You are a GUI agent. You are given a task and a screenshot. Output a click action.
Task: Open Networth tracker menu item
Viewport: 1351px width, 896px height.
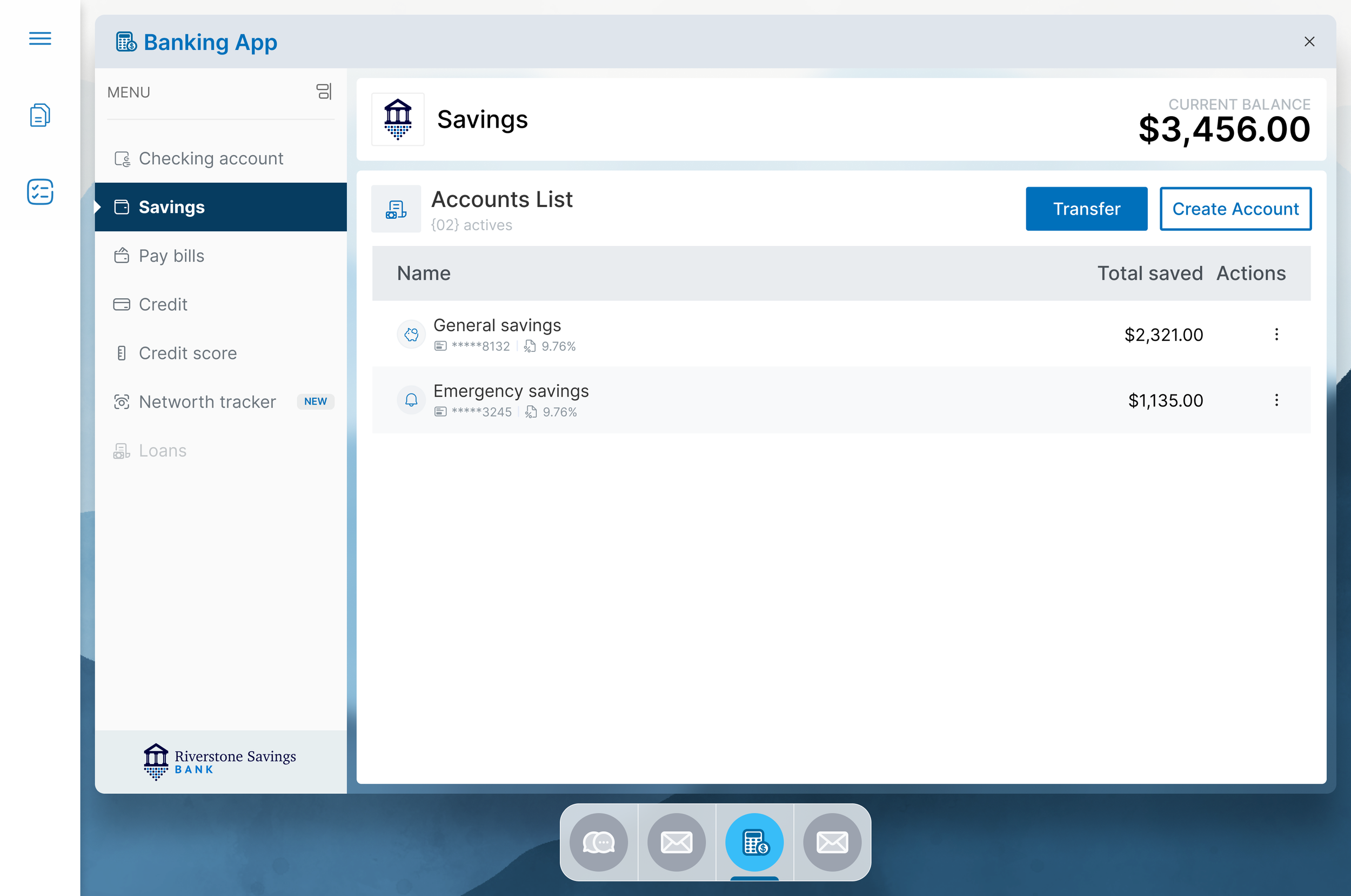208,402
